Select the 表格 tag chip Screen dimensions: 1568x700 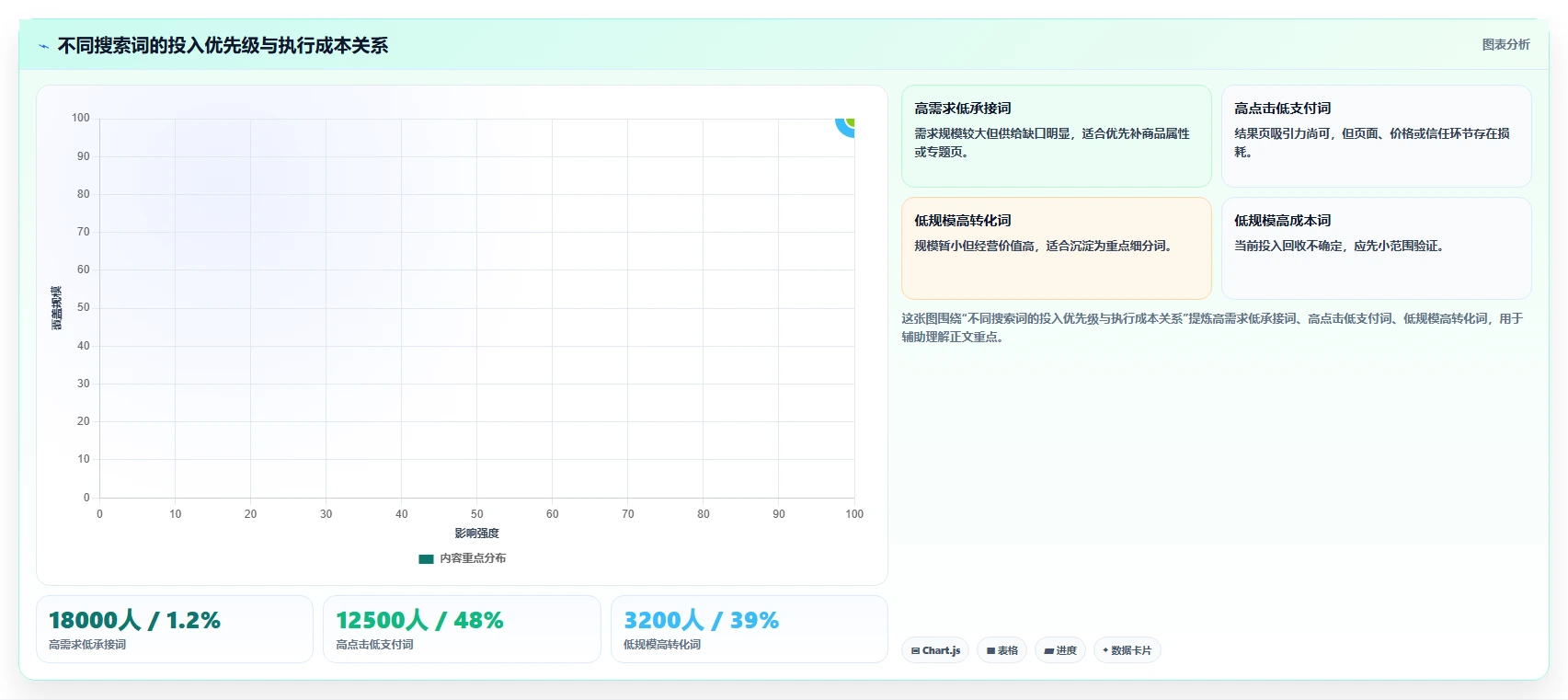(1002, 650)
